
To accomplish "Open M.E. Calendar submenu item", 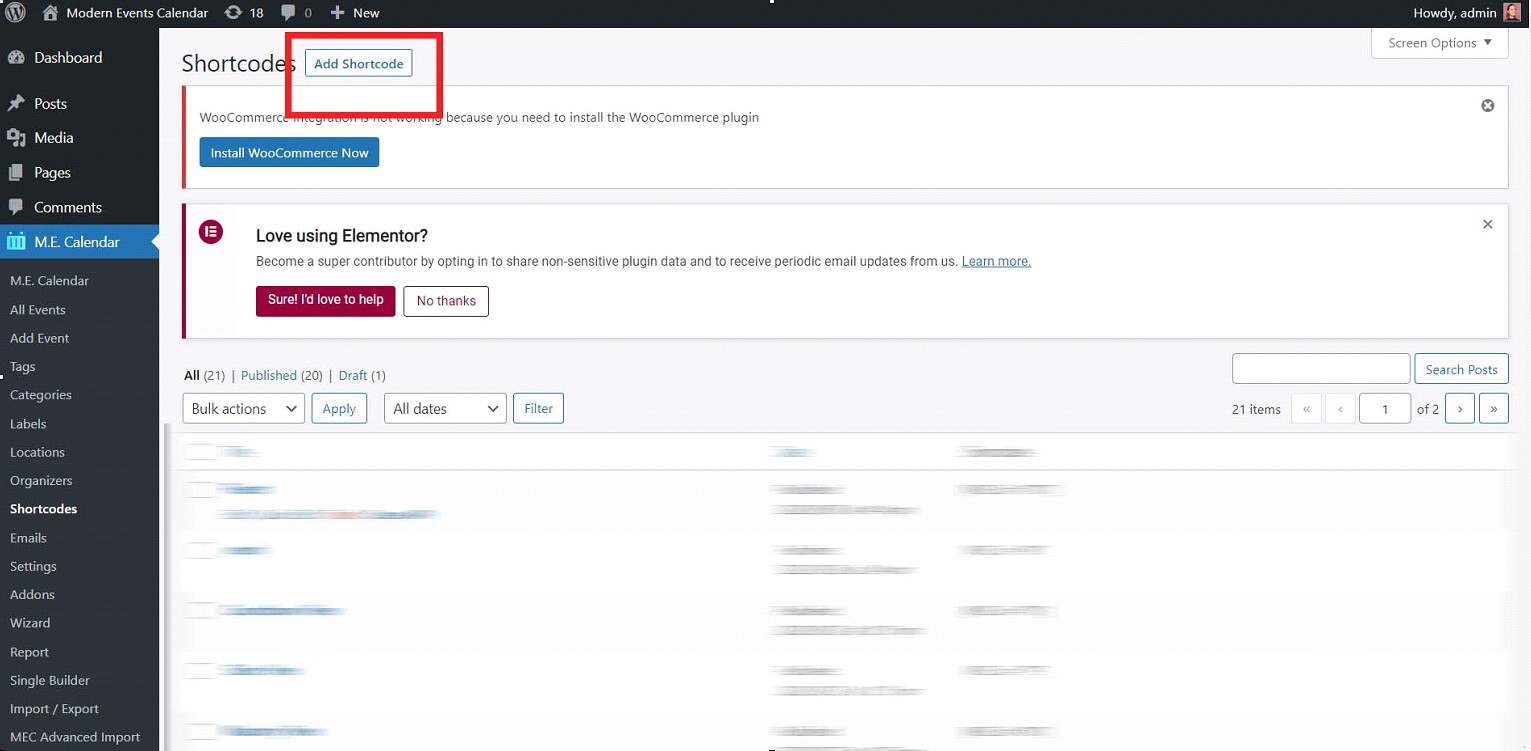I will (x=49, y=281).
